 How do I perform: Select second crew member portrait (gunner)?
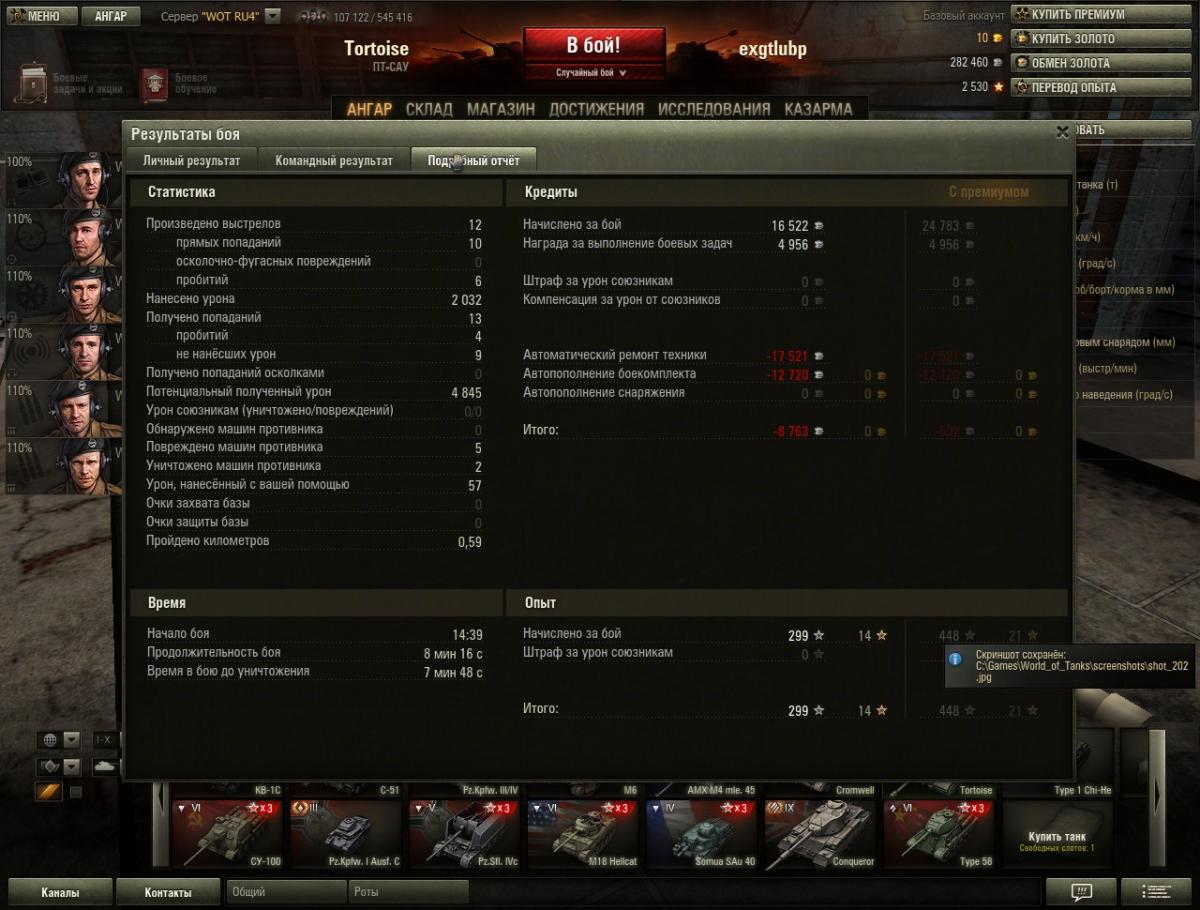(x=85, y=237)
